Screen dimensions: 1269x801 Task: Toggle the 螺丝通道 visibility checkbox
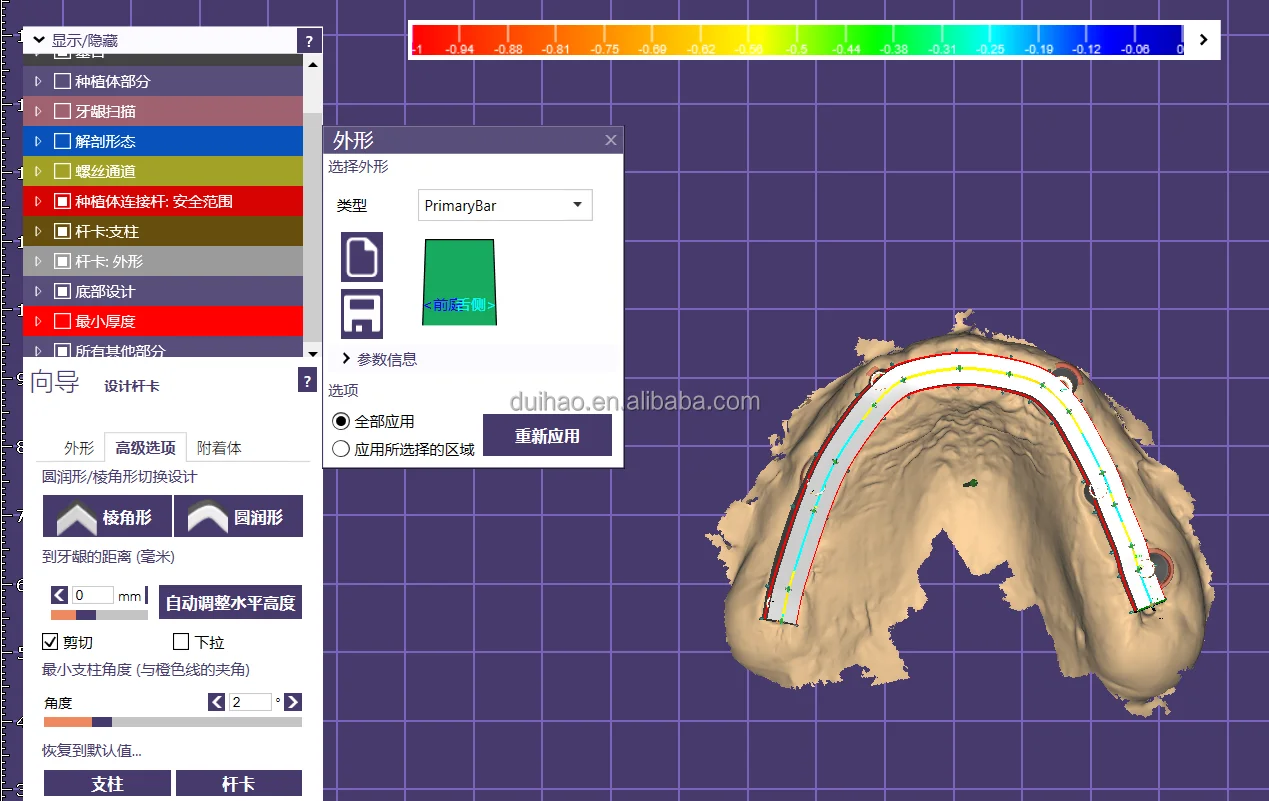pyautogui.click(x=62, y=171)
